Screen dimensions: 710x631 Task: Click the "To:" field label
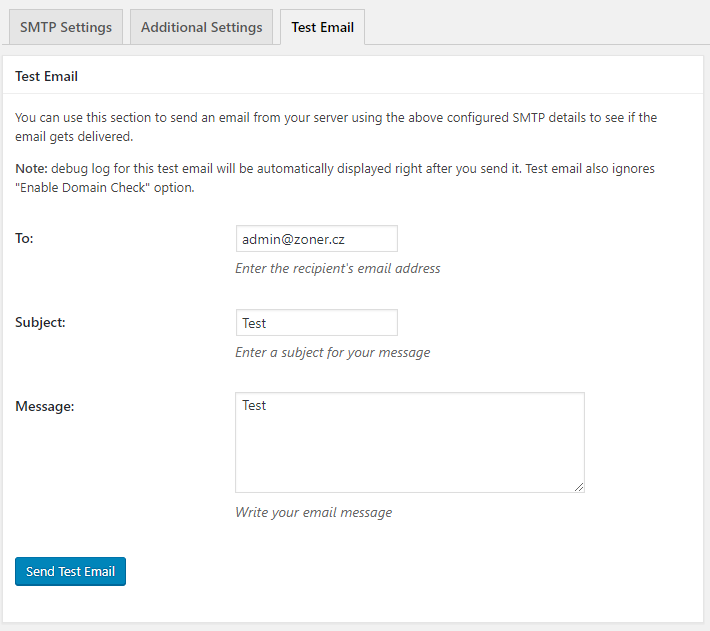[25, 239]
